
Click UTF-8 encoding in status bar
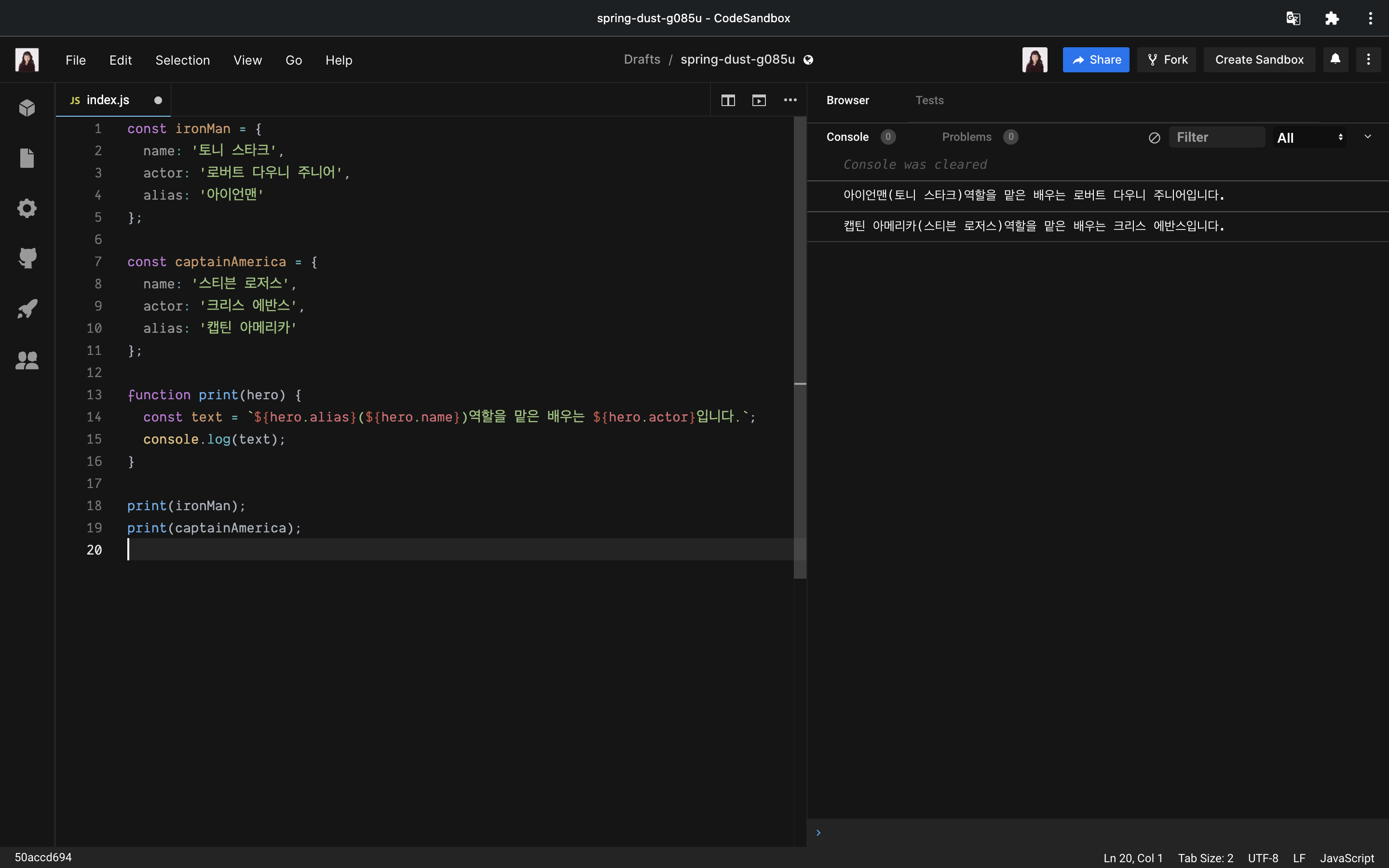[1263, 858]
